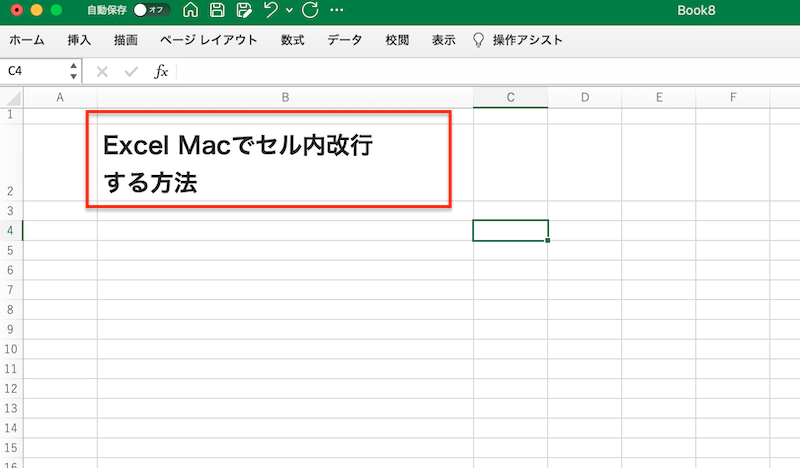This screenshot has width=800, height=468.
Task: Open the more options ellipsis menu
Action: [x=337, y=10]
